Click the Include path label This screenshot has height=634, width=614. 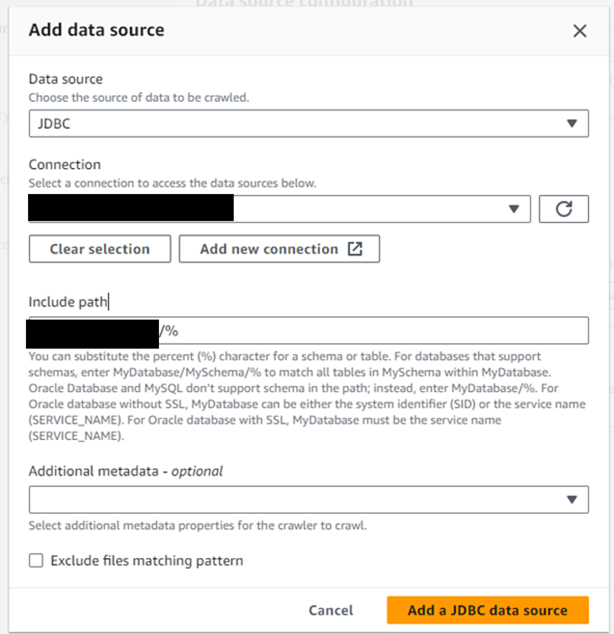click(68, 302)
